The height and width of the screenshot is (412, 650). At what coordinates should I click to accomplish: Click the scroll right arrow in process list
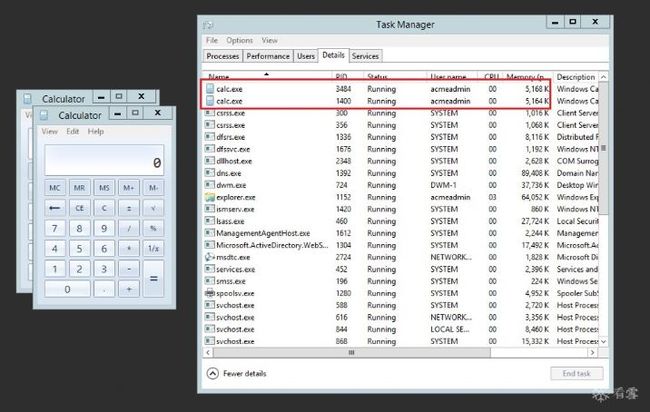592,353
